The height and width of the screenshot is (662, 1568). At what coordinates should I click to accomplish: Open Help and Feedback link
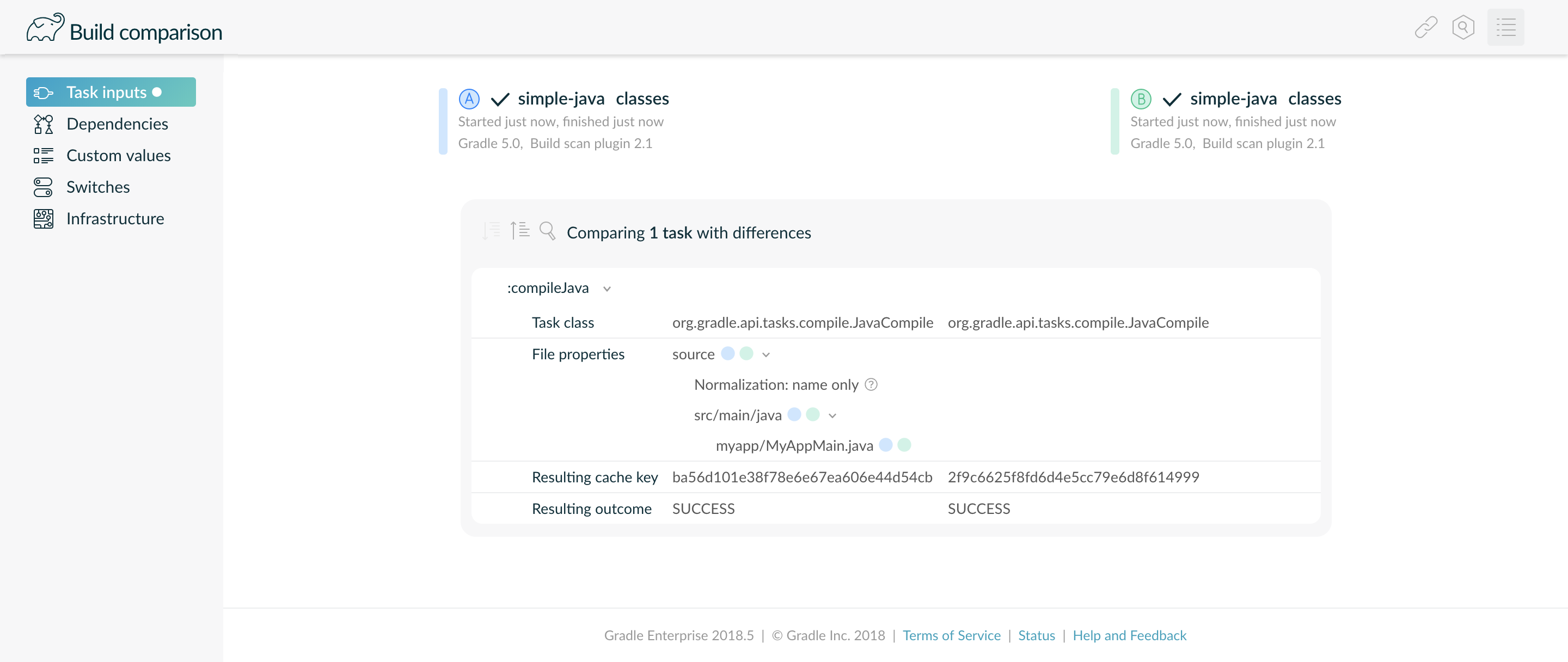(x=1129, y=635)
